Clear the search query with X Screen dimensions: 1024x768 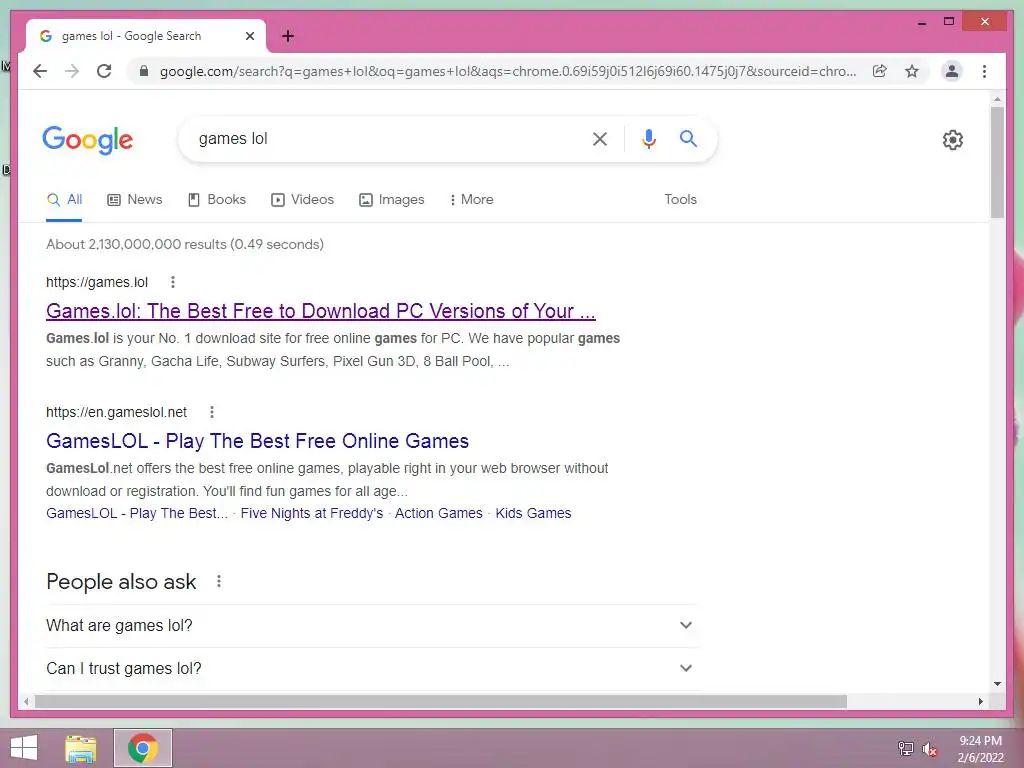[600, 138]
